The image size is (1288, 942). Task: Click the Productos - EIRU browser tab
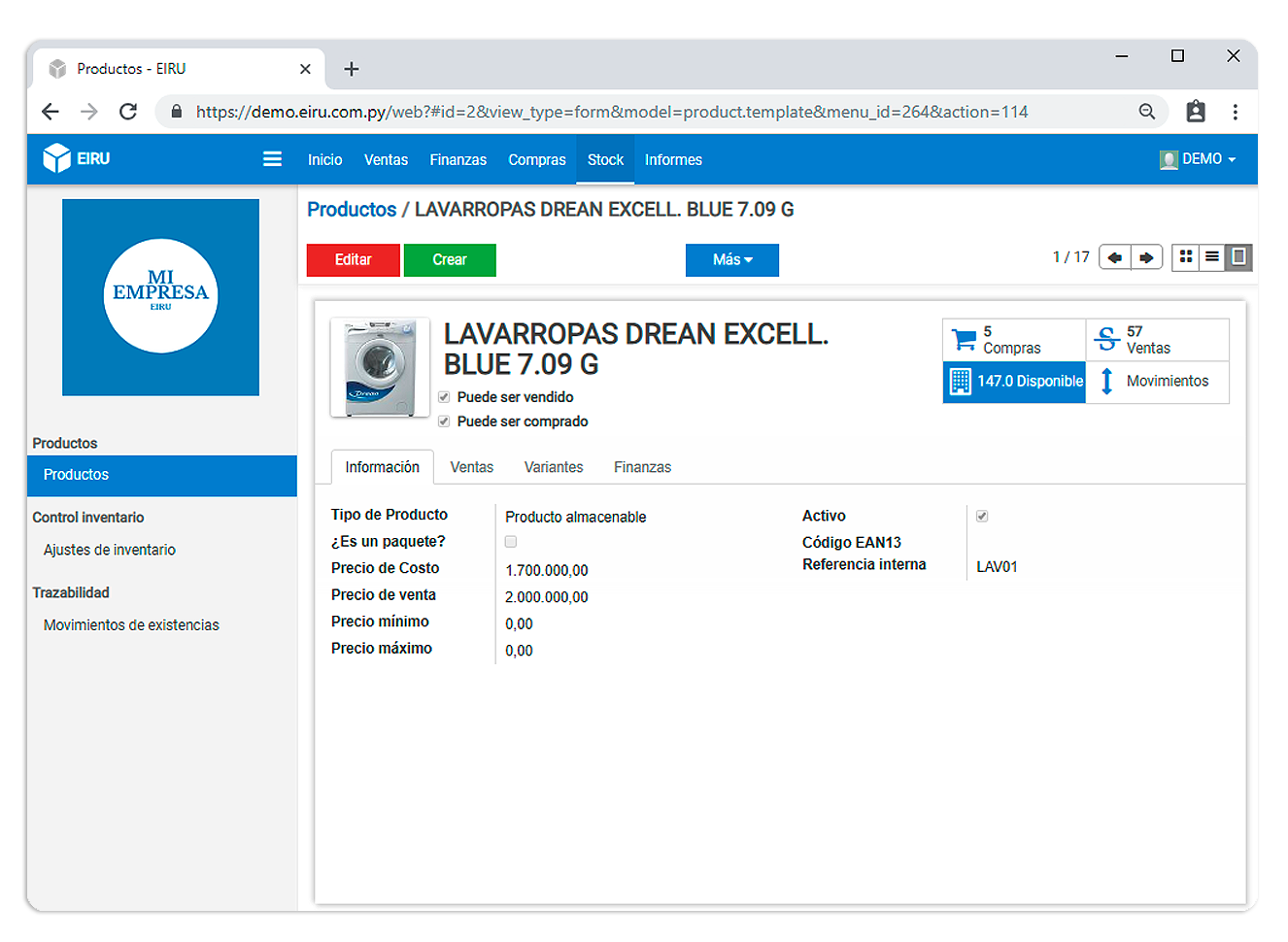click(x=177, y=69)
